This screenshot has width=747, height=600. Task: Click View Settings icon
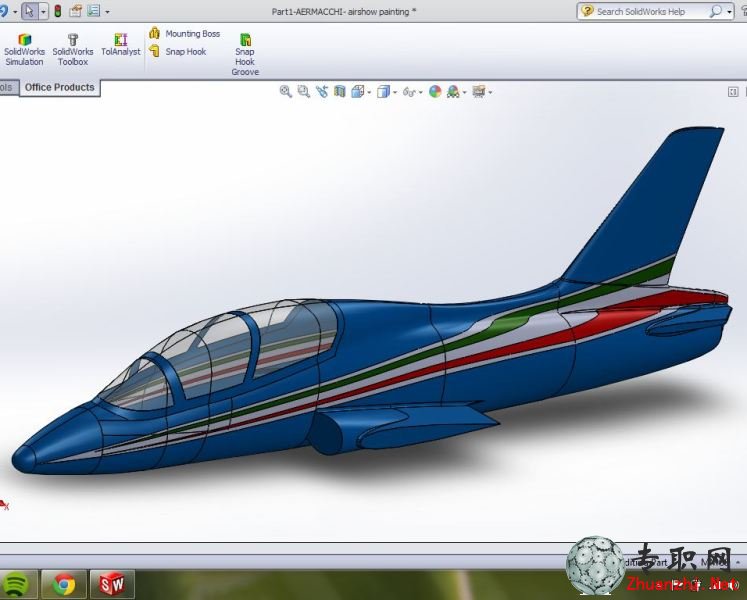point(479,92)
